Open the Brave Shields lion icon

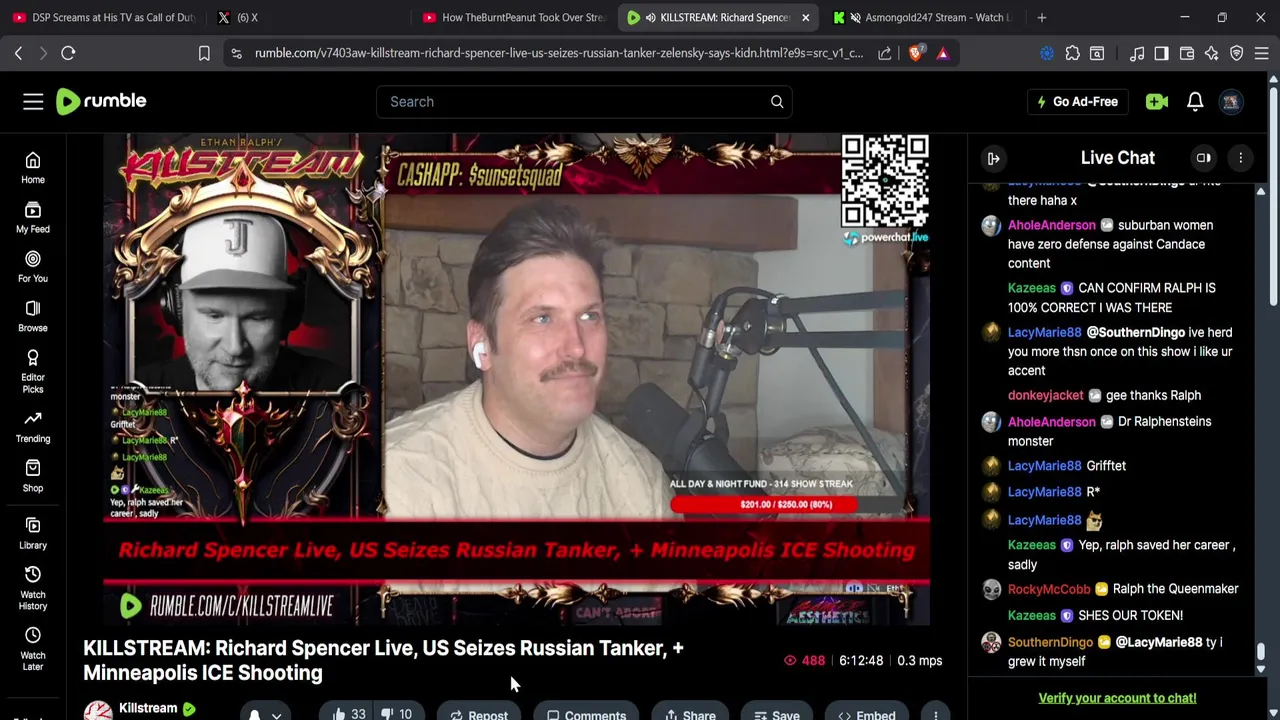(x=915, y=53)
